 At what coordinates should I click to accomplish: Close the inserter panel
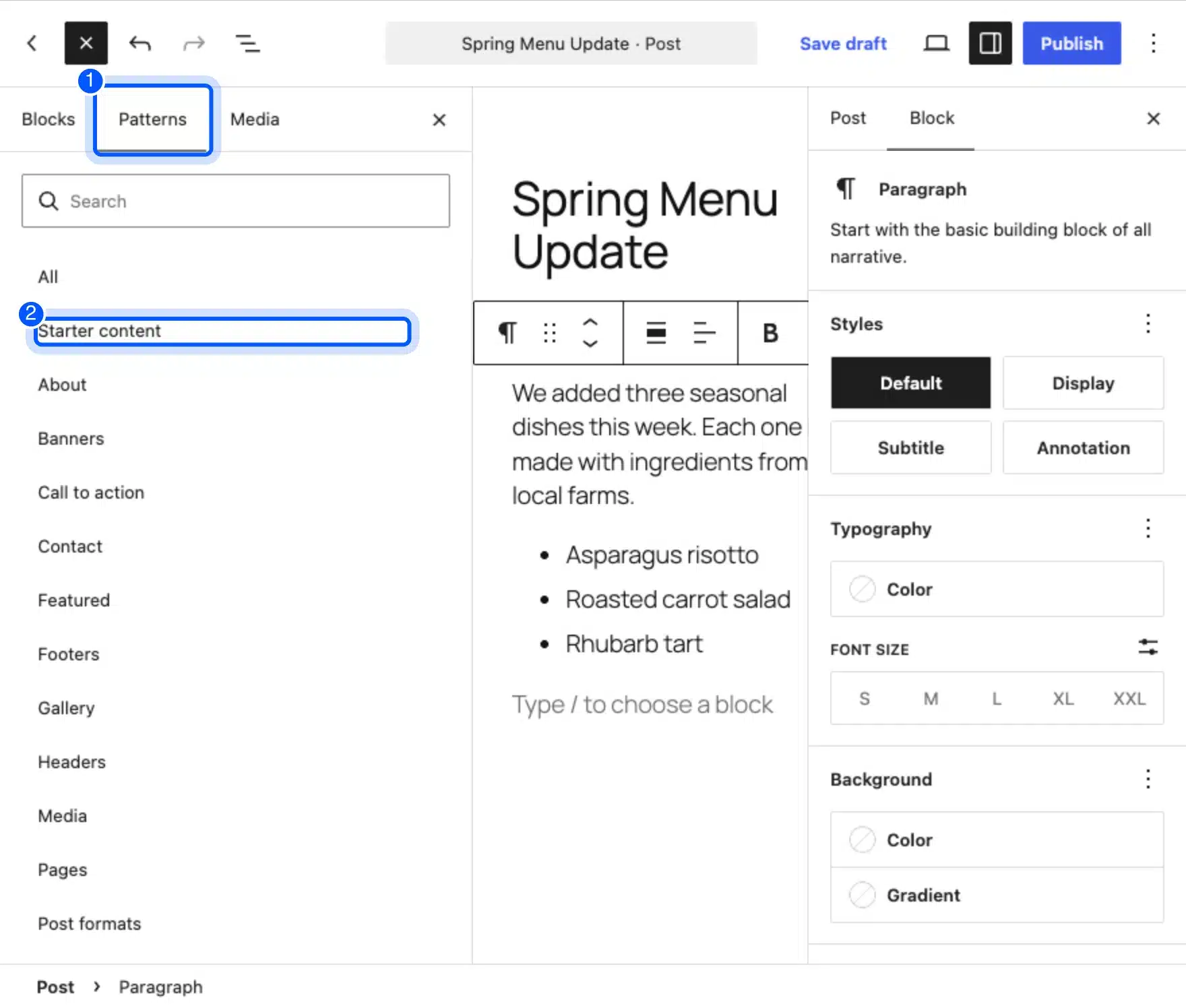pyautogui.click(x=439, y=120)
